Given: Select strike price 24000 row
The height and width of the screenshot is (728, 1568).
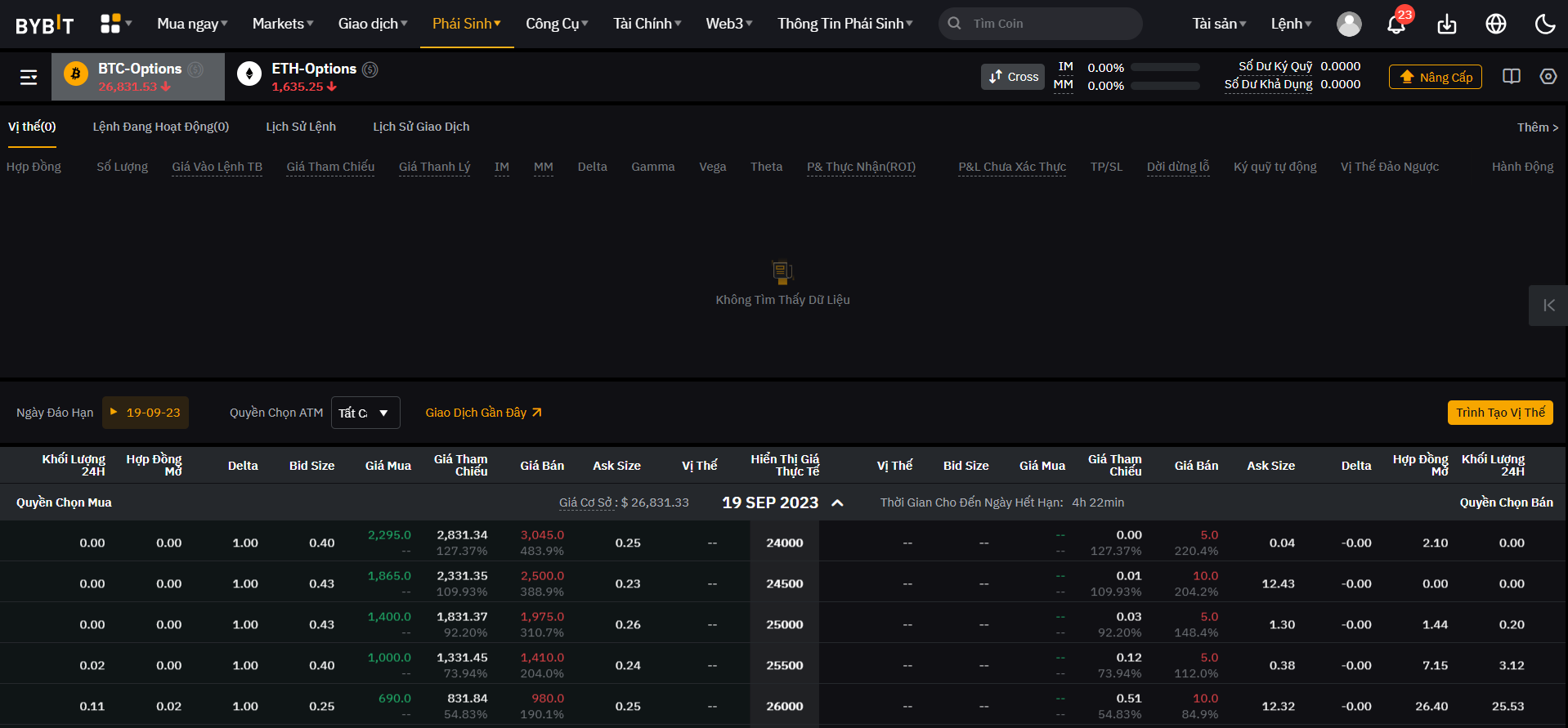Looking at the screenshot, I should [785, 543].
